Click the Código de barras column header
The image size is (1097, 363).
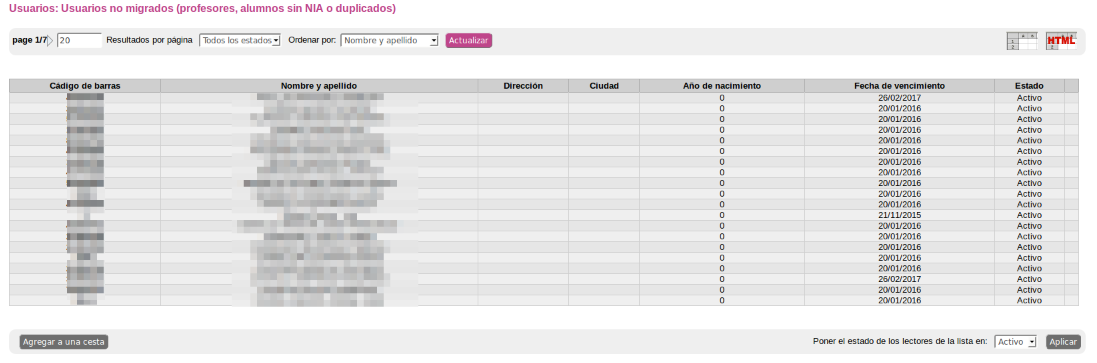click(85, 85)
